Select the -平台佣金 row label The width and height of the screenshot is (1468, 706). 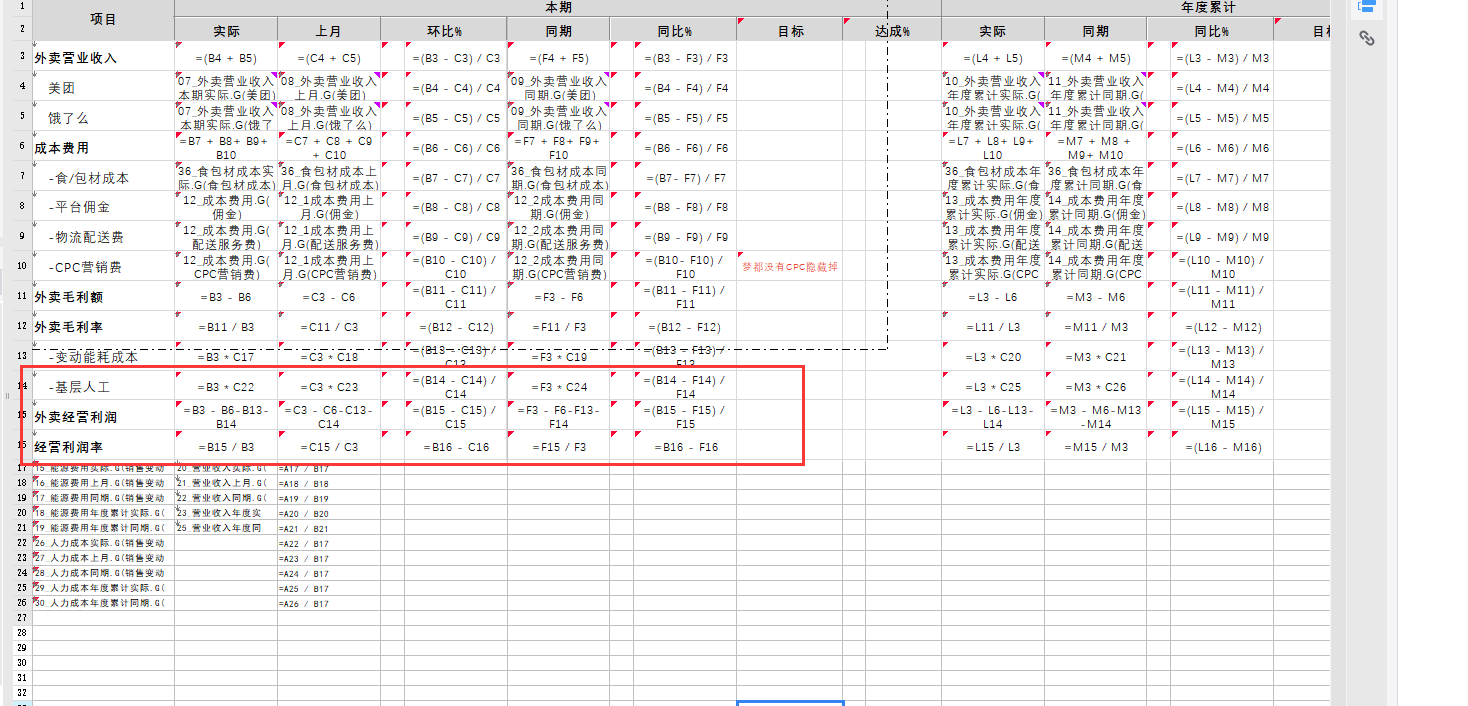pyautogui.click(x=104, y=207)
